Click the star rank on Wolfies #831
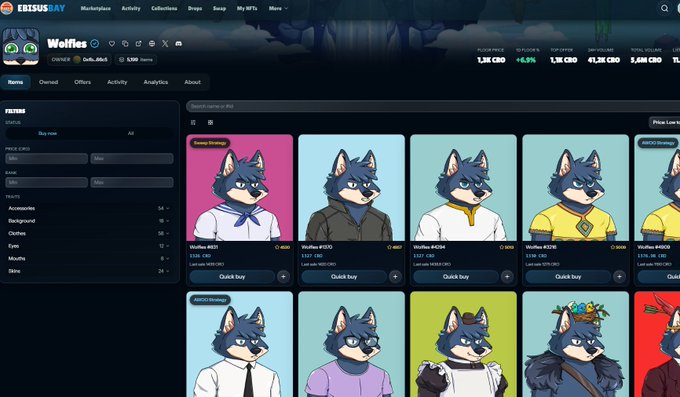 click(x=282, y=247)
